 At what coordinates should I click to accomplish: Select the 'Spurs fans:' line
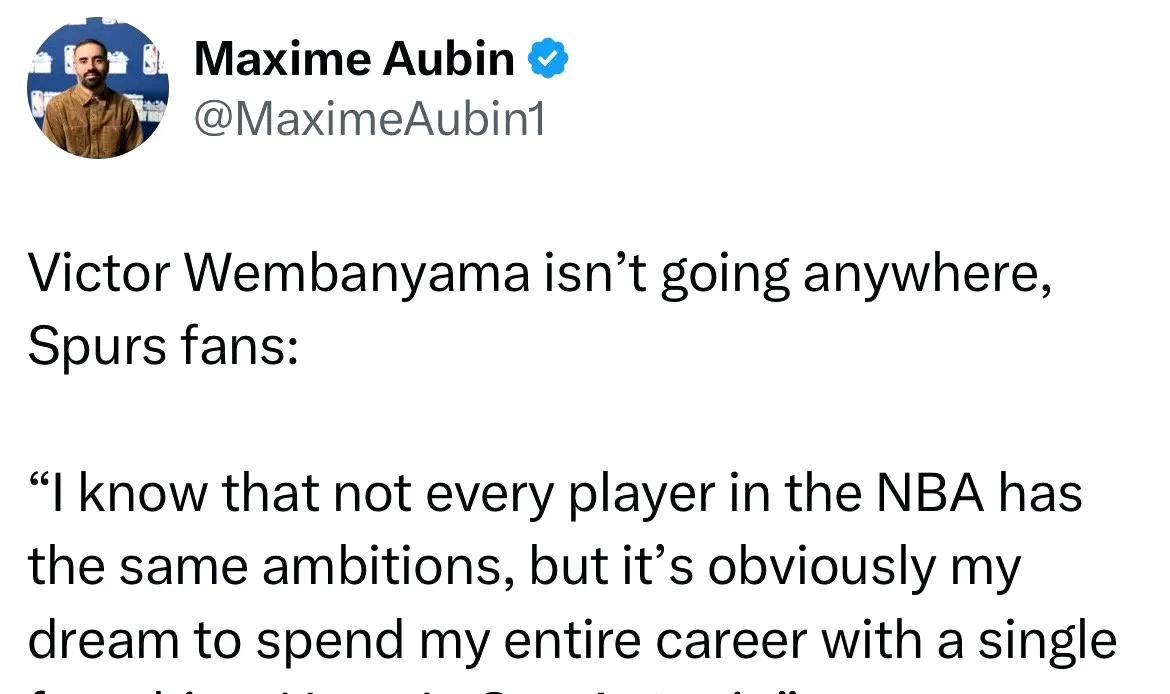(163, 346)
